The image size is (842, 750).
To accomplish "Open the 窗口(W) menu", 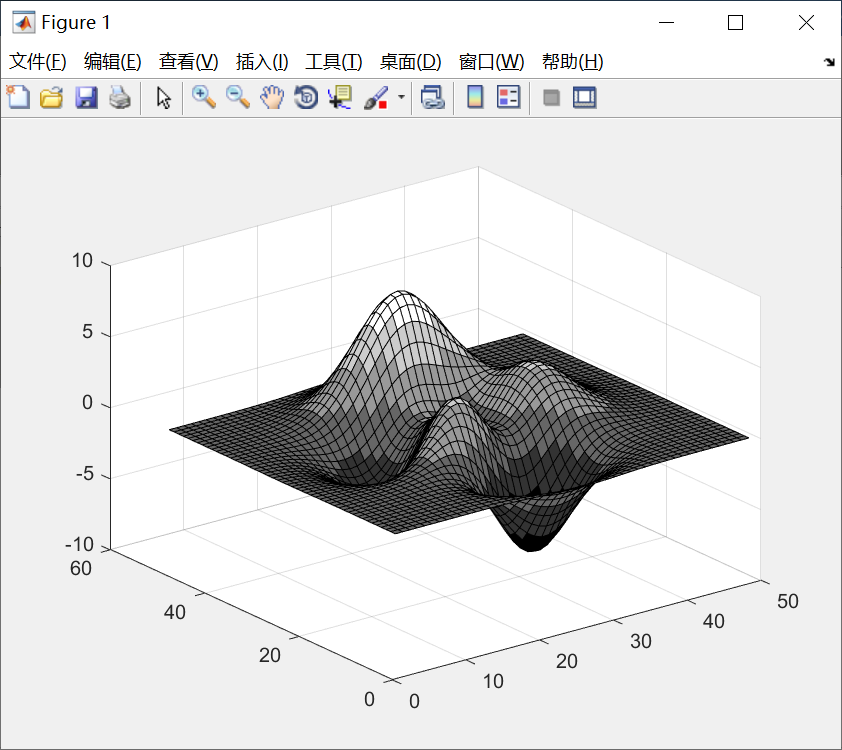I will click(x=491, y=62).
